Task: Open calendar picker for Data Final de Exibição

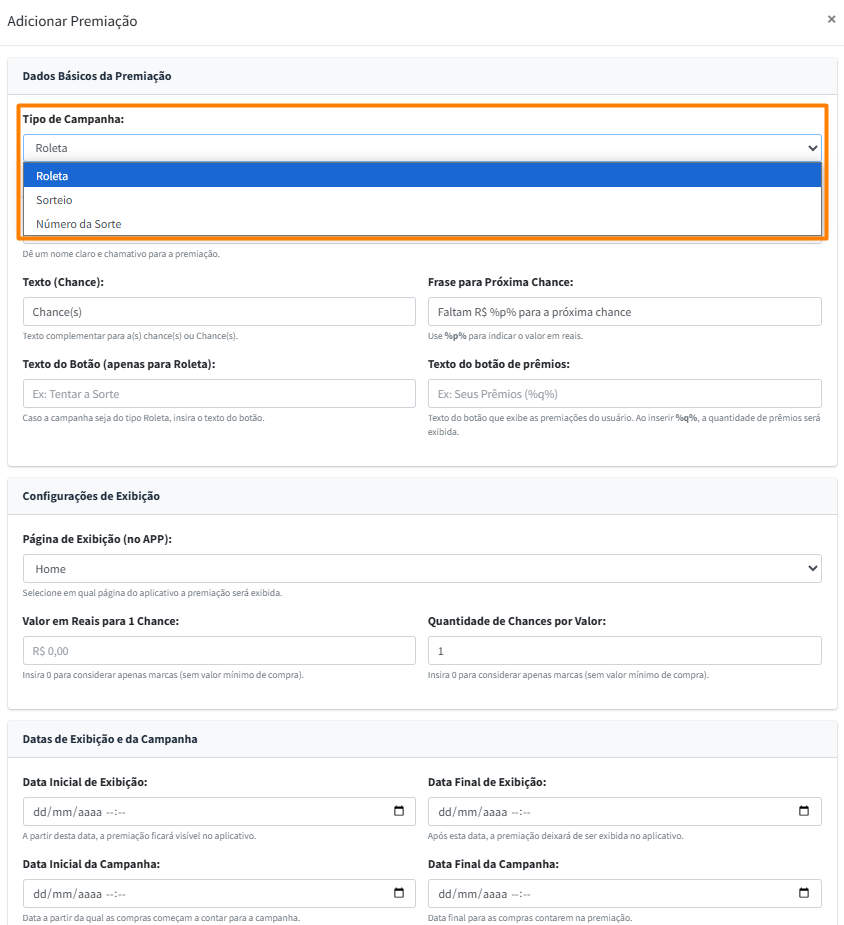Action: click(x=804, y=811)
